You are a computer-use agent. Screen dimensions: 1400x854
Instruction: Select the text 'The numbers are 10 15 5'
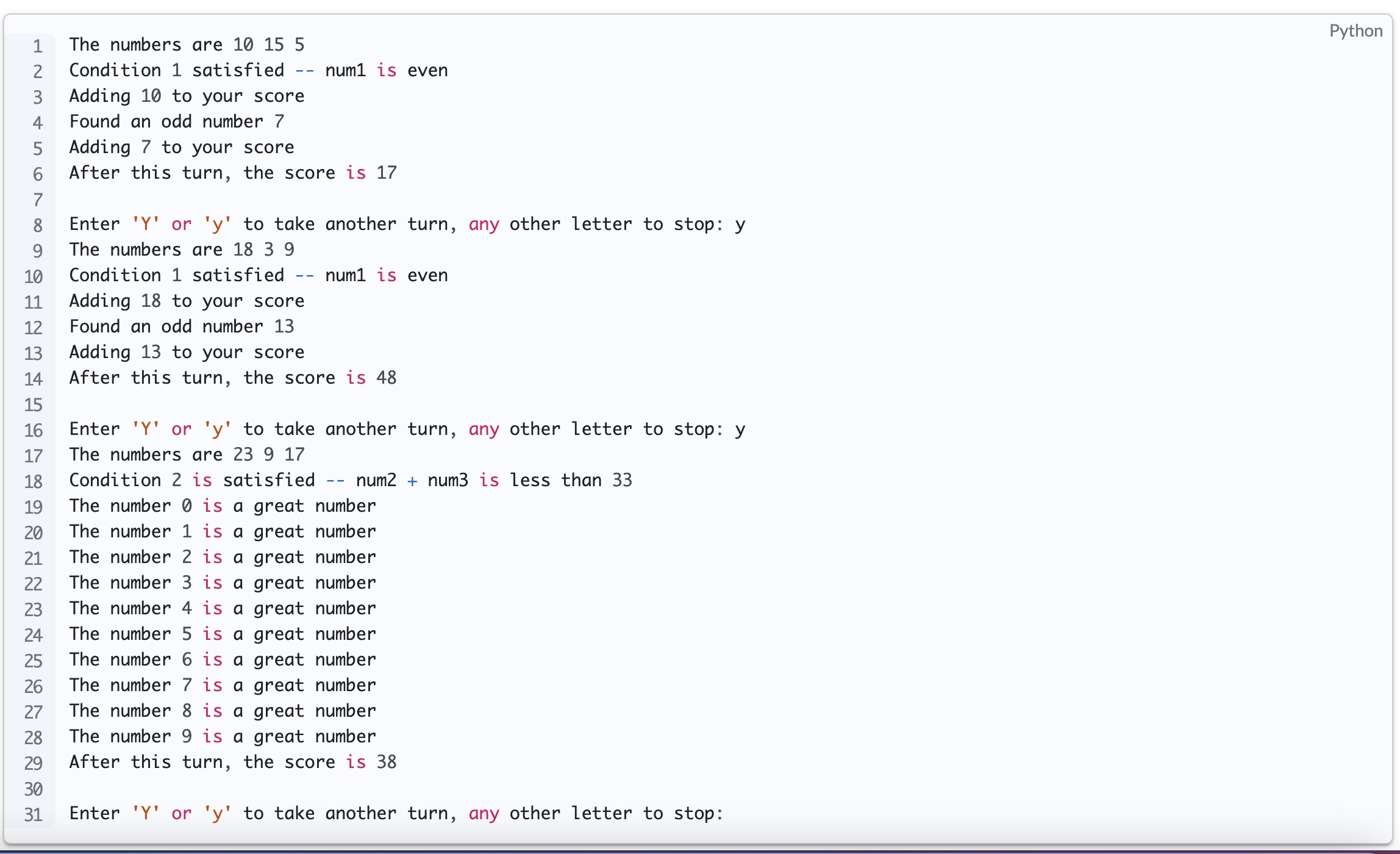pyautogui.click(x=186, y=45)
